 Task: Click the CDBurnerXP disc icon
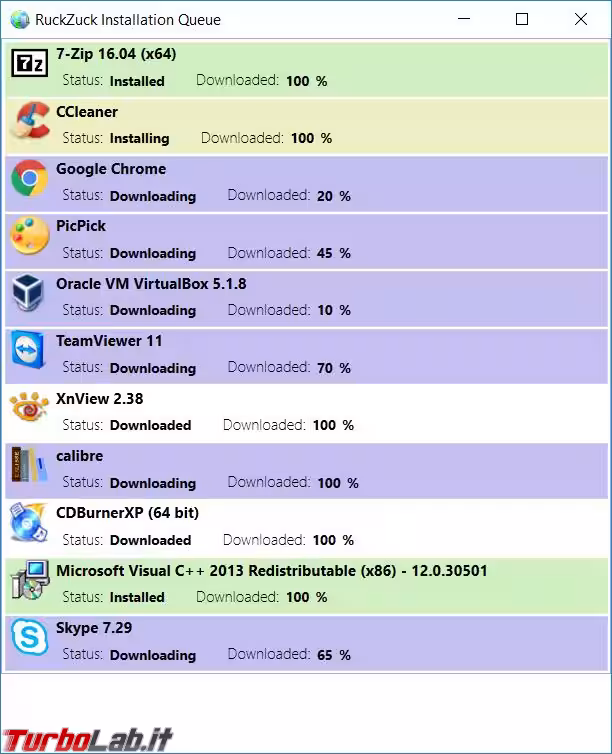[x=29, y=522]
